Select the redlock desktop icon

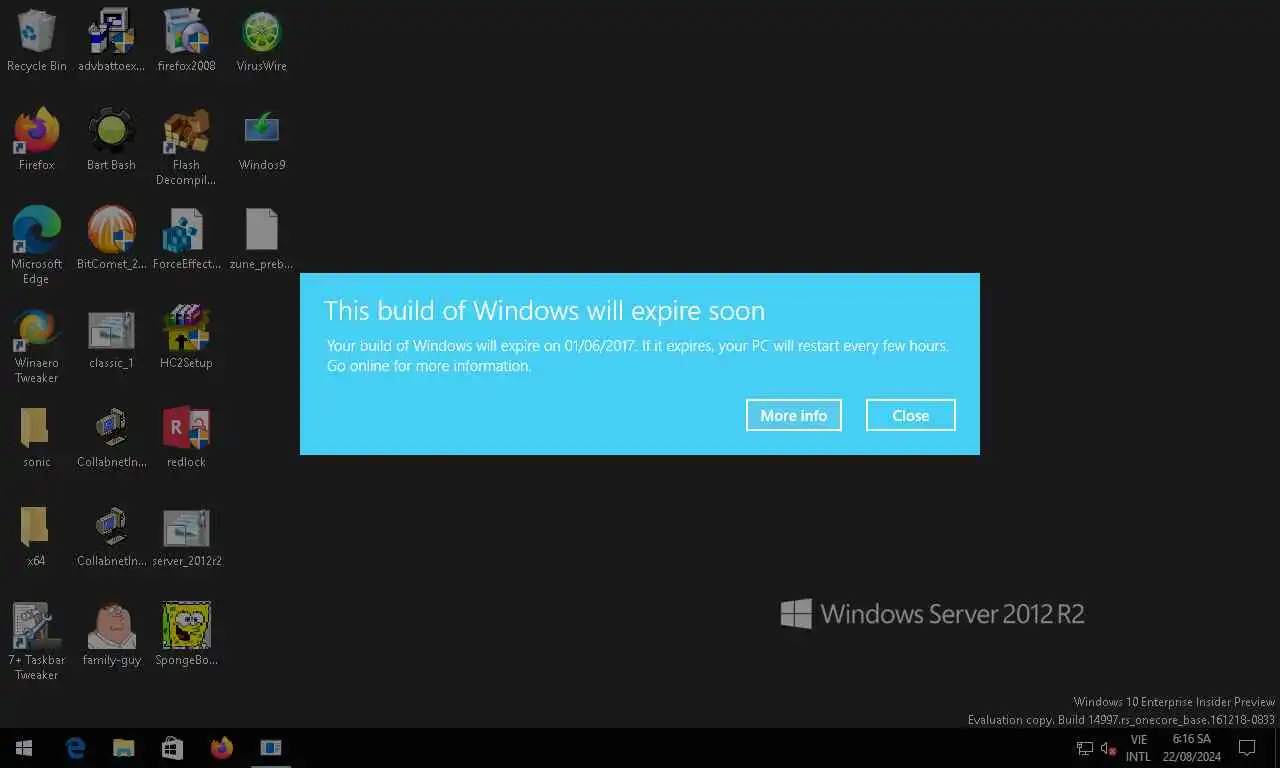tap(186, 436)
